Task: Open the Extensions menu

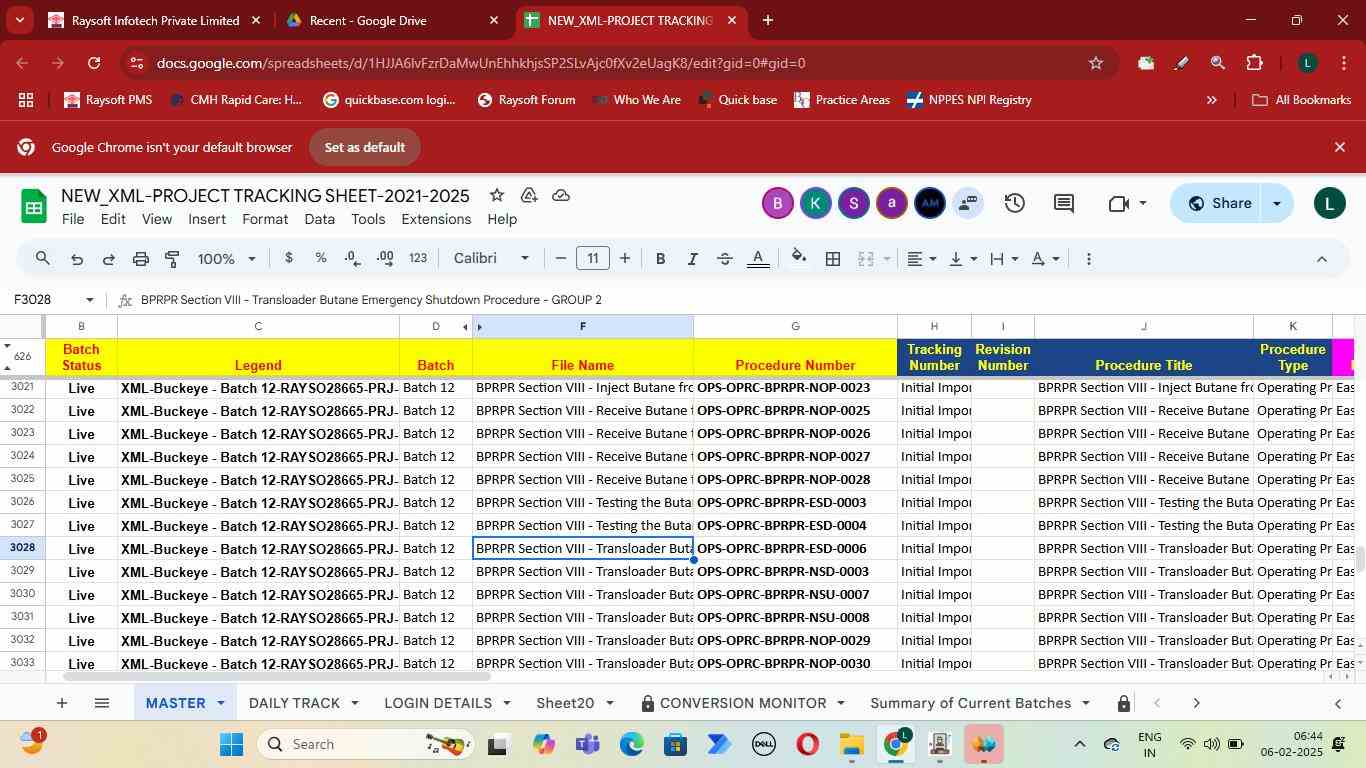Action: [435, 219]
